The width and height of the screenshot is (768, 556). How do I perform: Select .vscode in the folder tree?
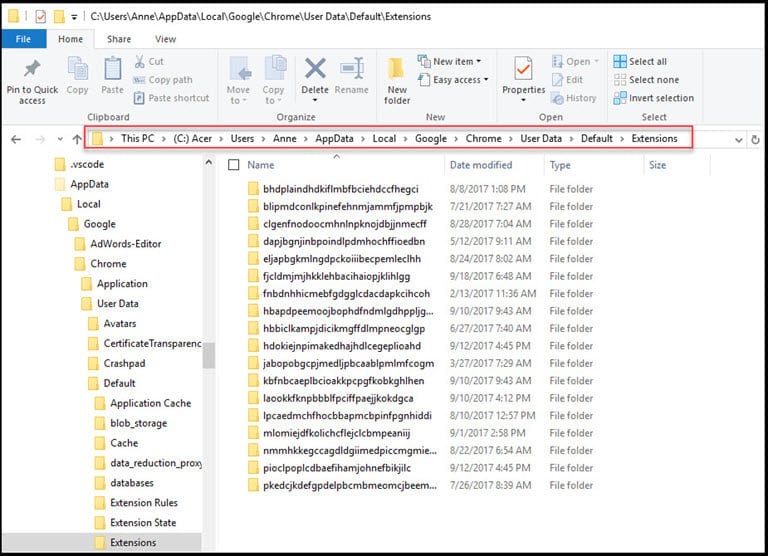point(87,164)
